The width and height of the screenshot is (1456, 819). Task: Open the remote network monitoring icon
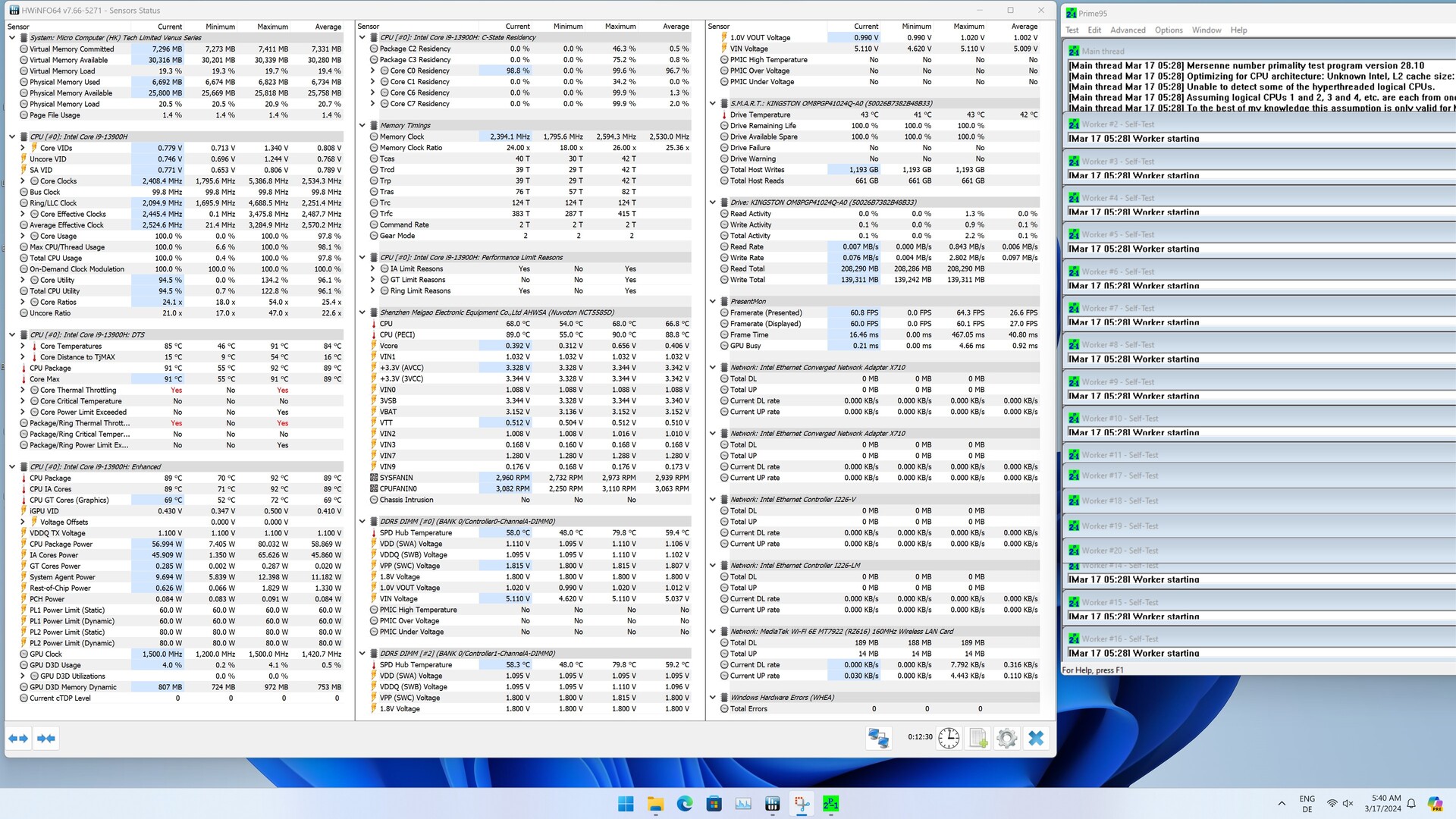coord(878,738)
